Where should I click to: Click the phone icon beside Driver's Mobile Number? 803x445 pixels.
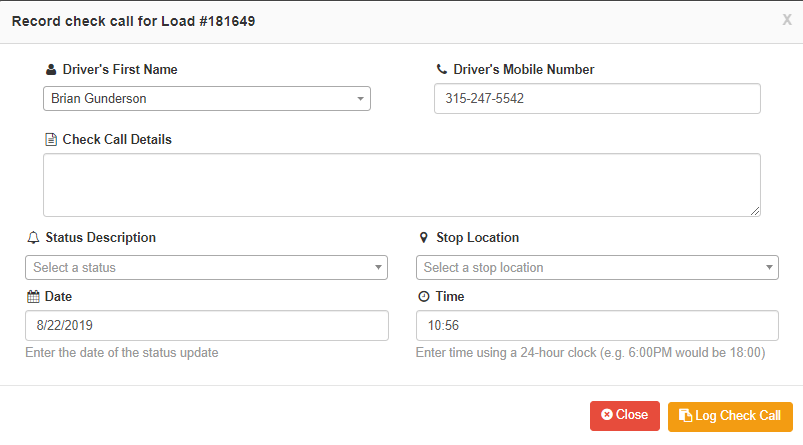[x=442, y=70]
